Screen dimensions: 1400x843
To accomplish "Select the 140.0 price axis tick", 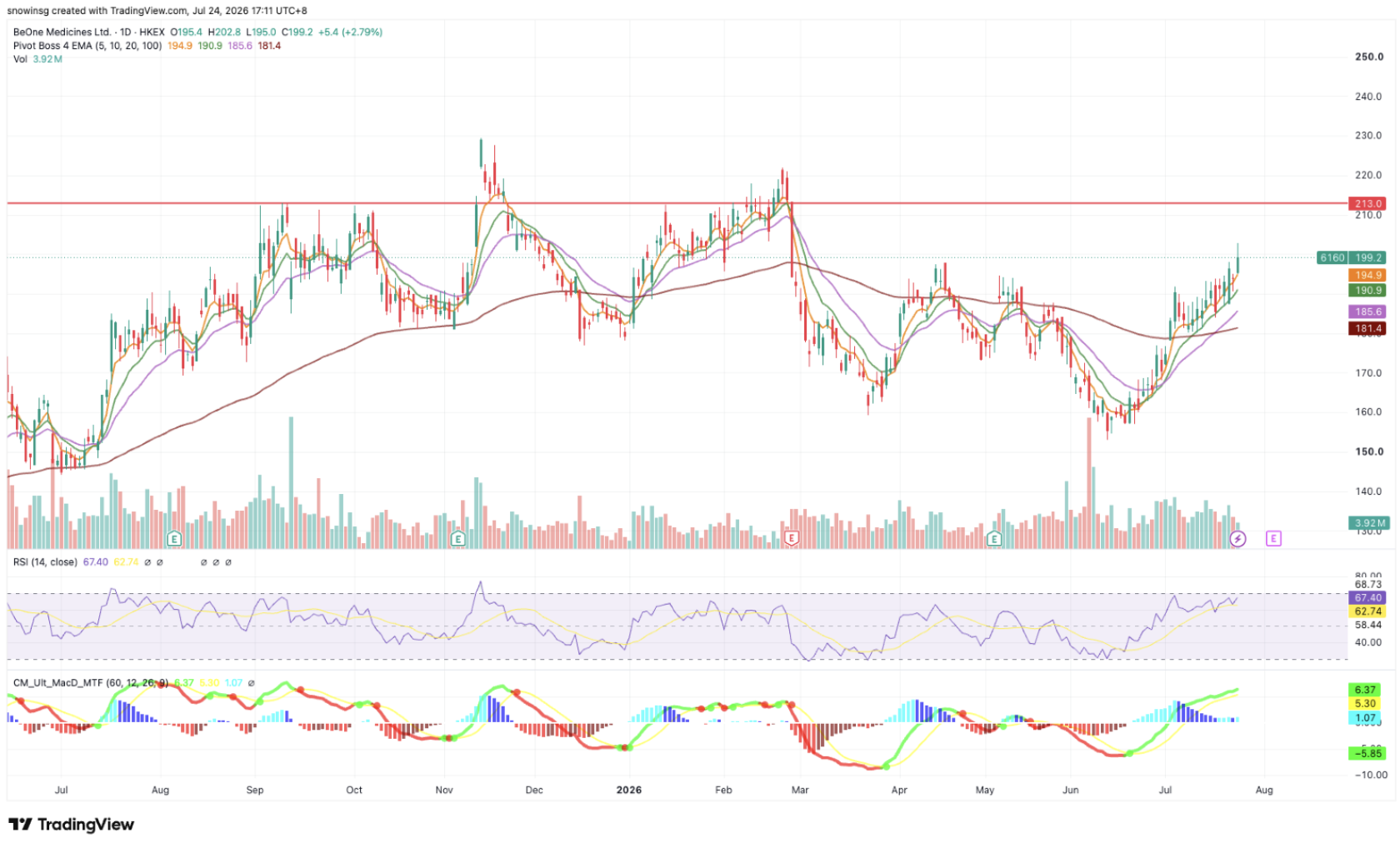I will [1369, 491].
